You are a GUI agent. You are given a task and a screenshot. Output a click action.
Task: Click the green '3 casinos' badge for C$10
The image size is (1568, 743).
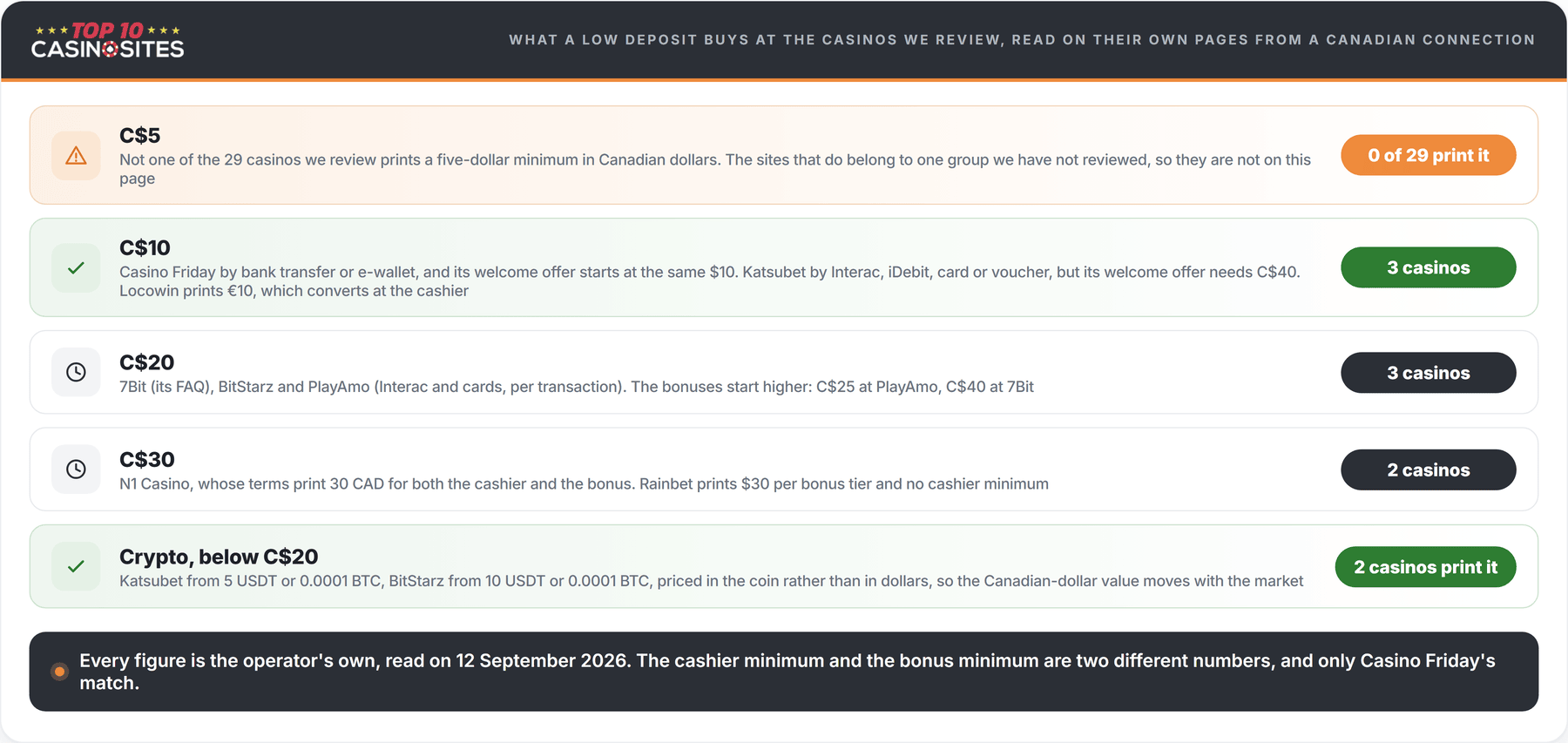pos(1429,267)
